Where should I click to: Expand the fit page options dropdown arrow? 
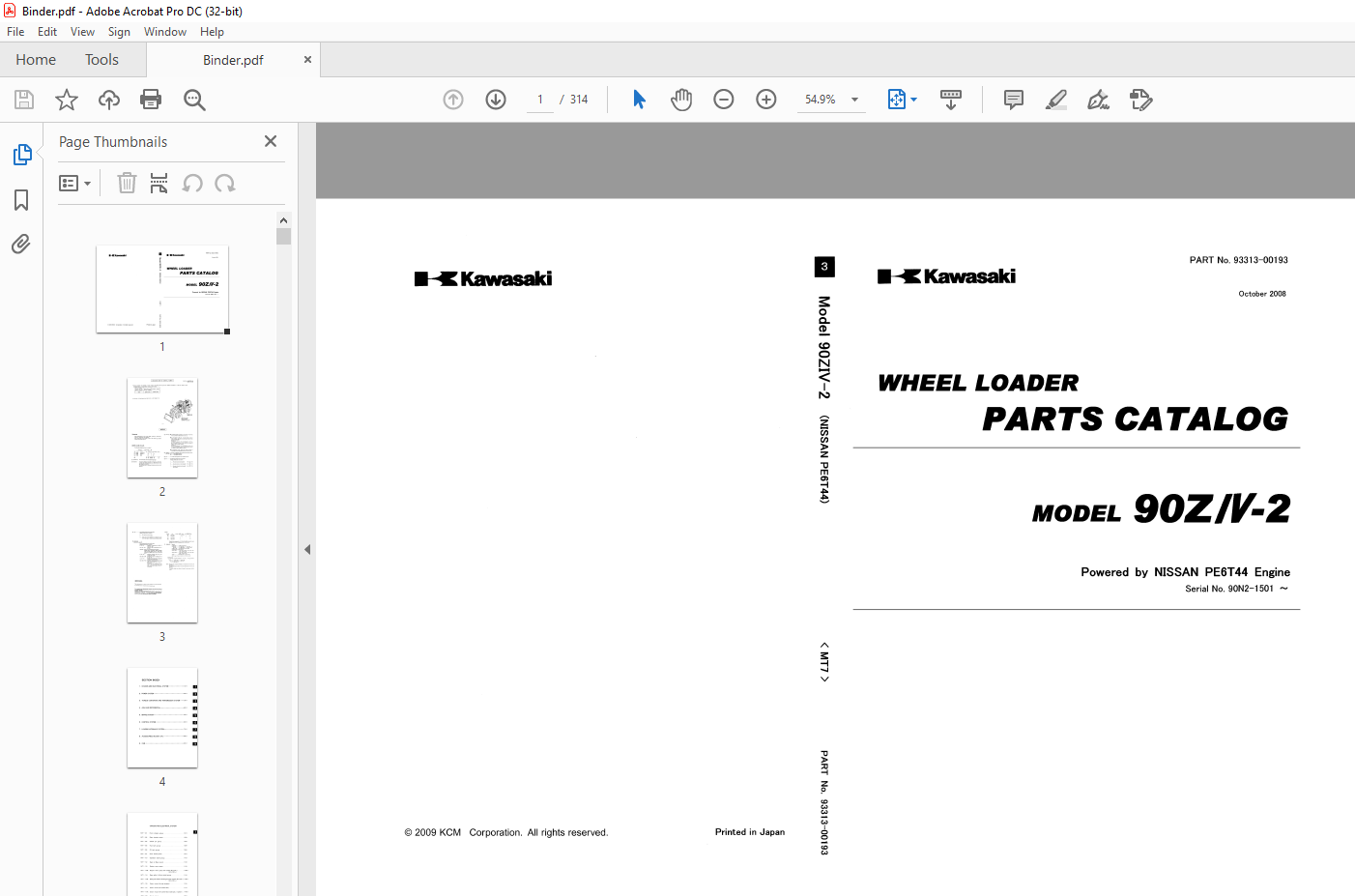click(914, 100)
